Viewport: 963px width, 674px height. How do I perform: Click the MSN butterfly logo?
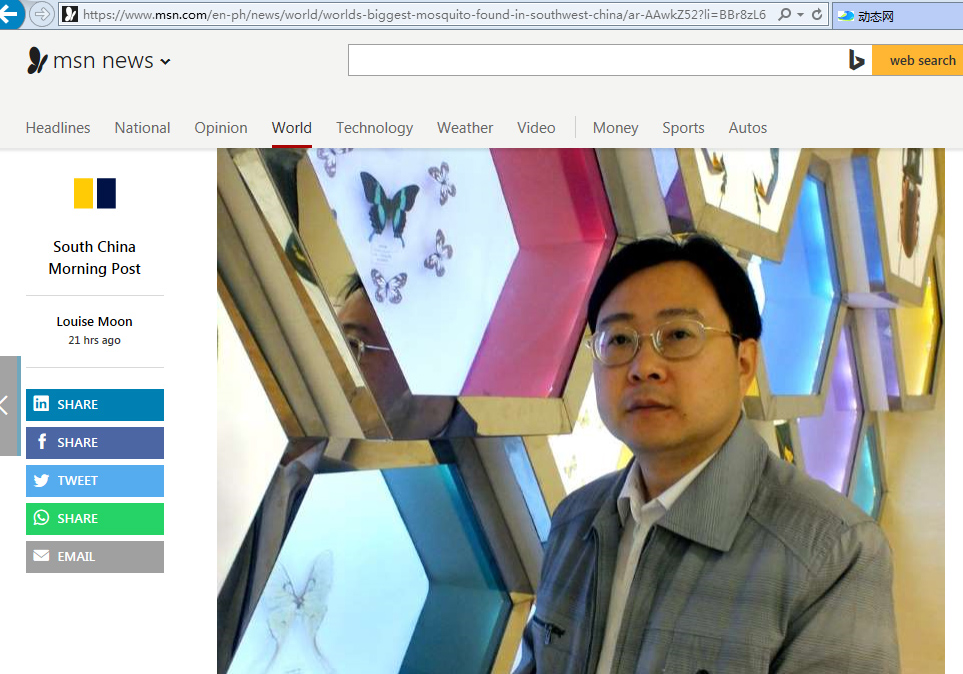37,60
